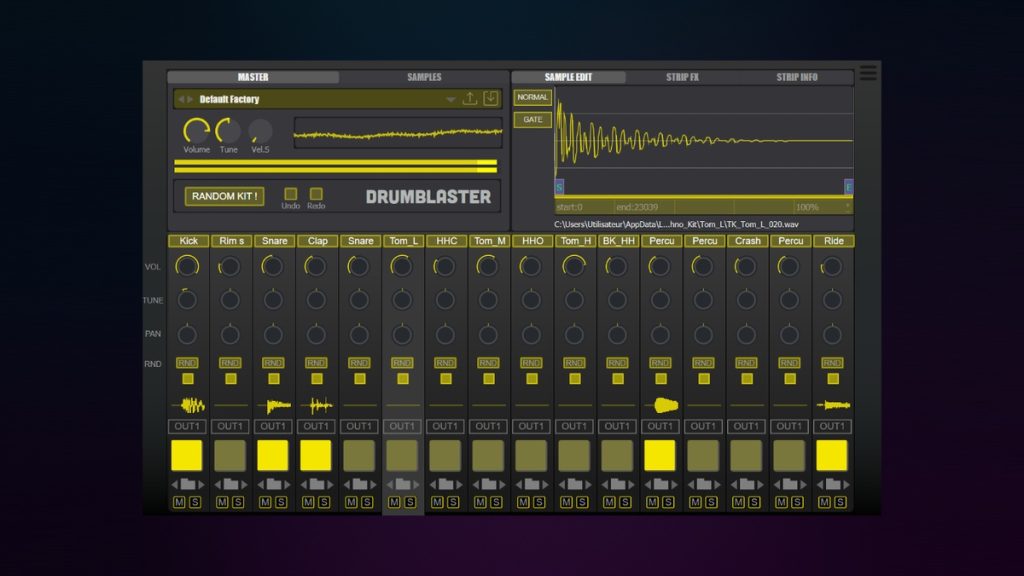Enable NORMAL mode
This screenshot has height=576, width=1024.
coord(532,97)
